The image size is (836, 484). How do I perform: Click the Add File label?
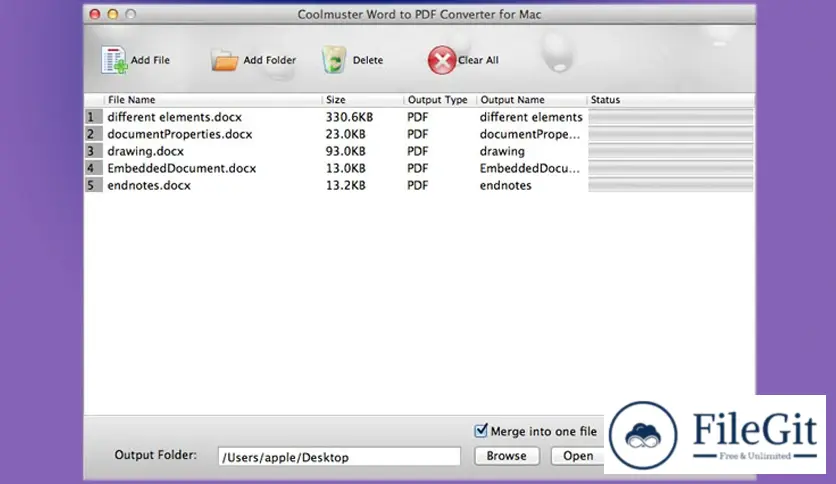(150, 60)
